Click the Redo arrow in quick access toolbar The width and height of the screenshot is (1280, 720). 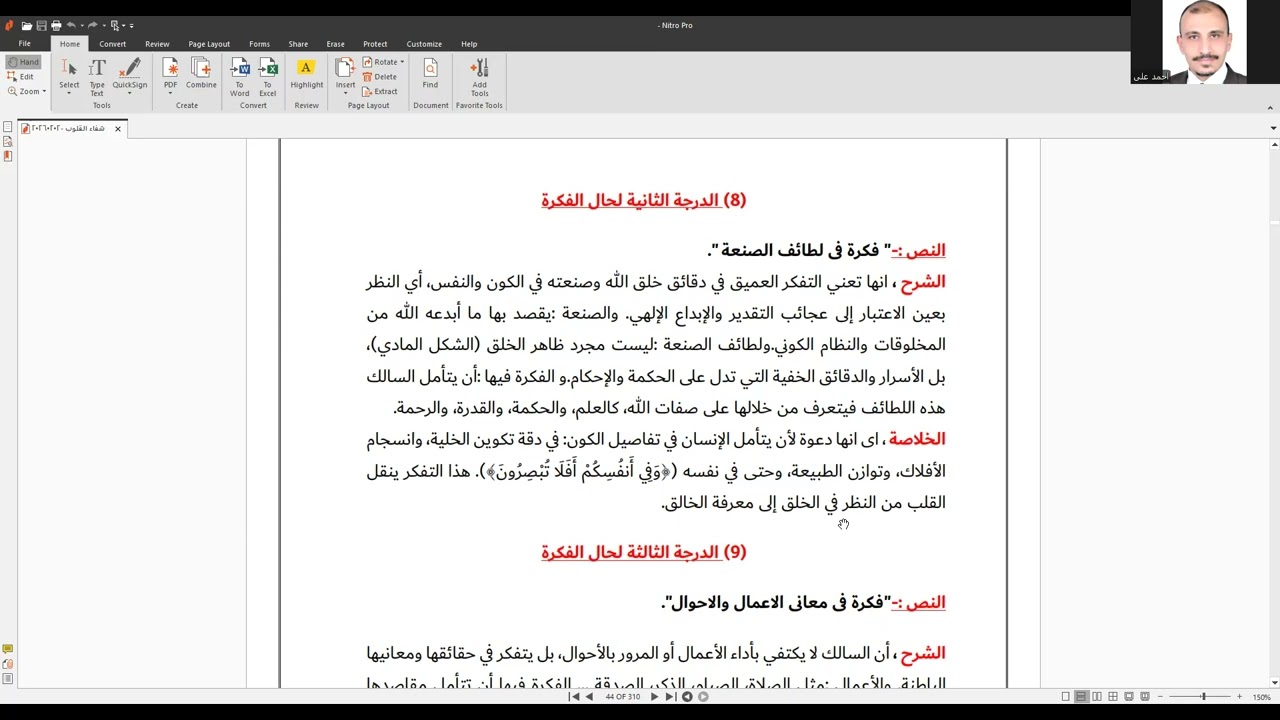tap(93, 25)
